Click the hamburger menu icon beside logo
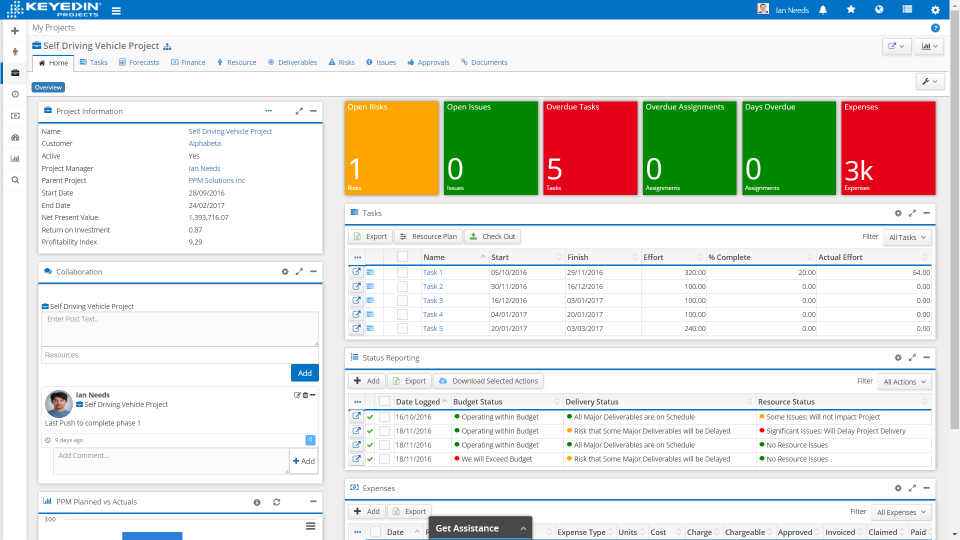The width and height of the screenshot is (960, 540). [x=116, y=11]
